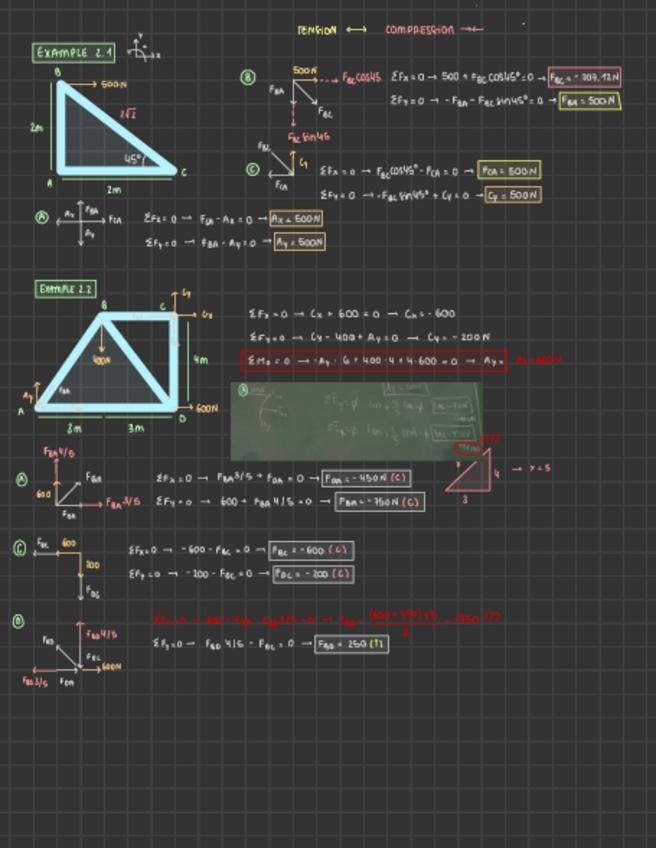
Task: Click yellow boxed result FBA = 500N
Action: tap(589, 101)
